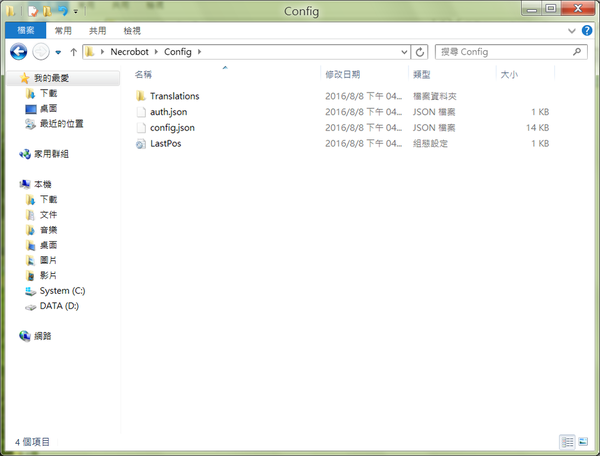Open DATA (D:) drive

[58, 306]
